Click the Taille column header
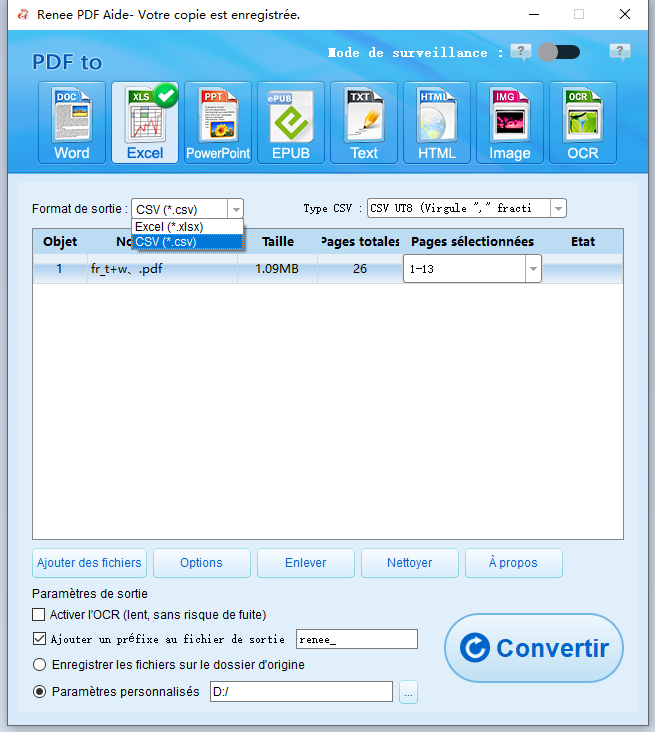The height and width of the screenshot is (732, 655). [x=278, y=241]
